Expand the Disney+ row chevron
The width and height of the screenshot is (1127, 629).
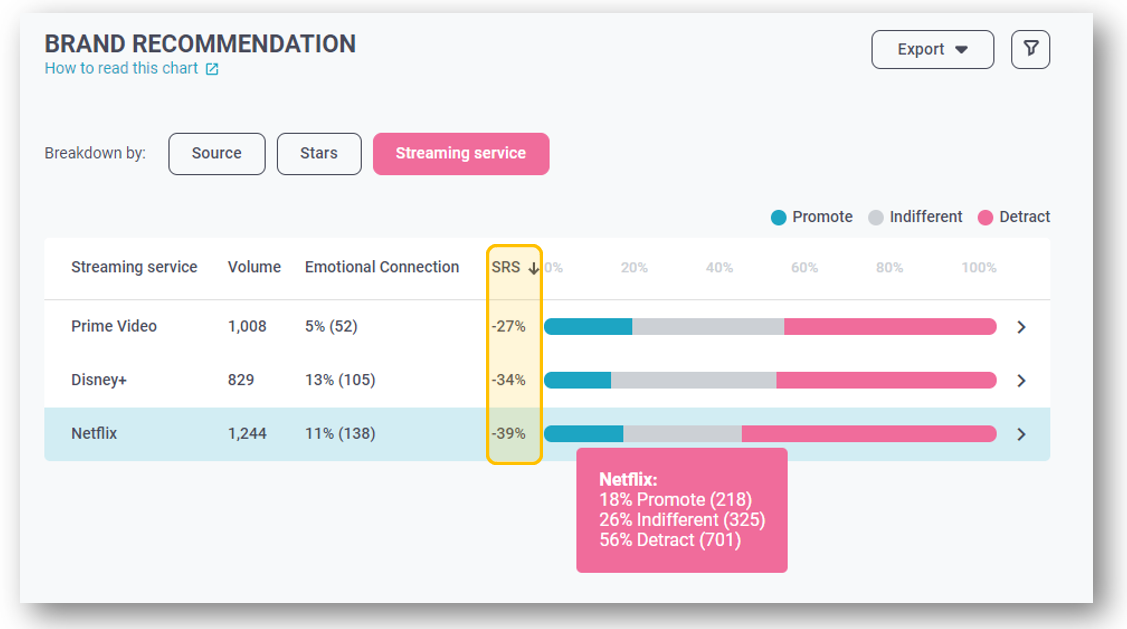click(1021, 381)
